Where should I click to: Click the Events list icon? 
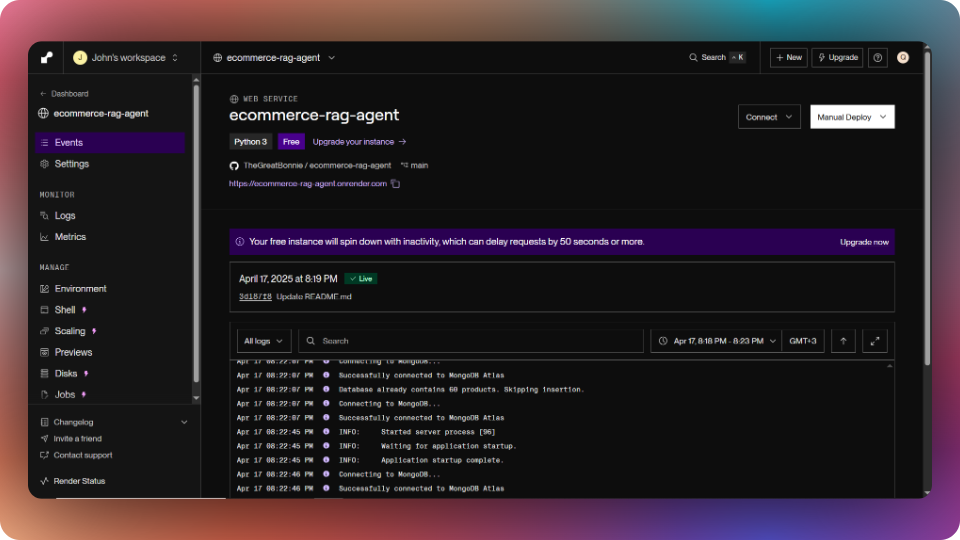(44, 143)
